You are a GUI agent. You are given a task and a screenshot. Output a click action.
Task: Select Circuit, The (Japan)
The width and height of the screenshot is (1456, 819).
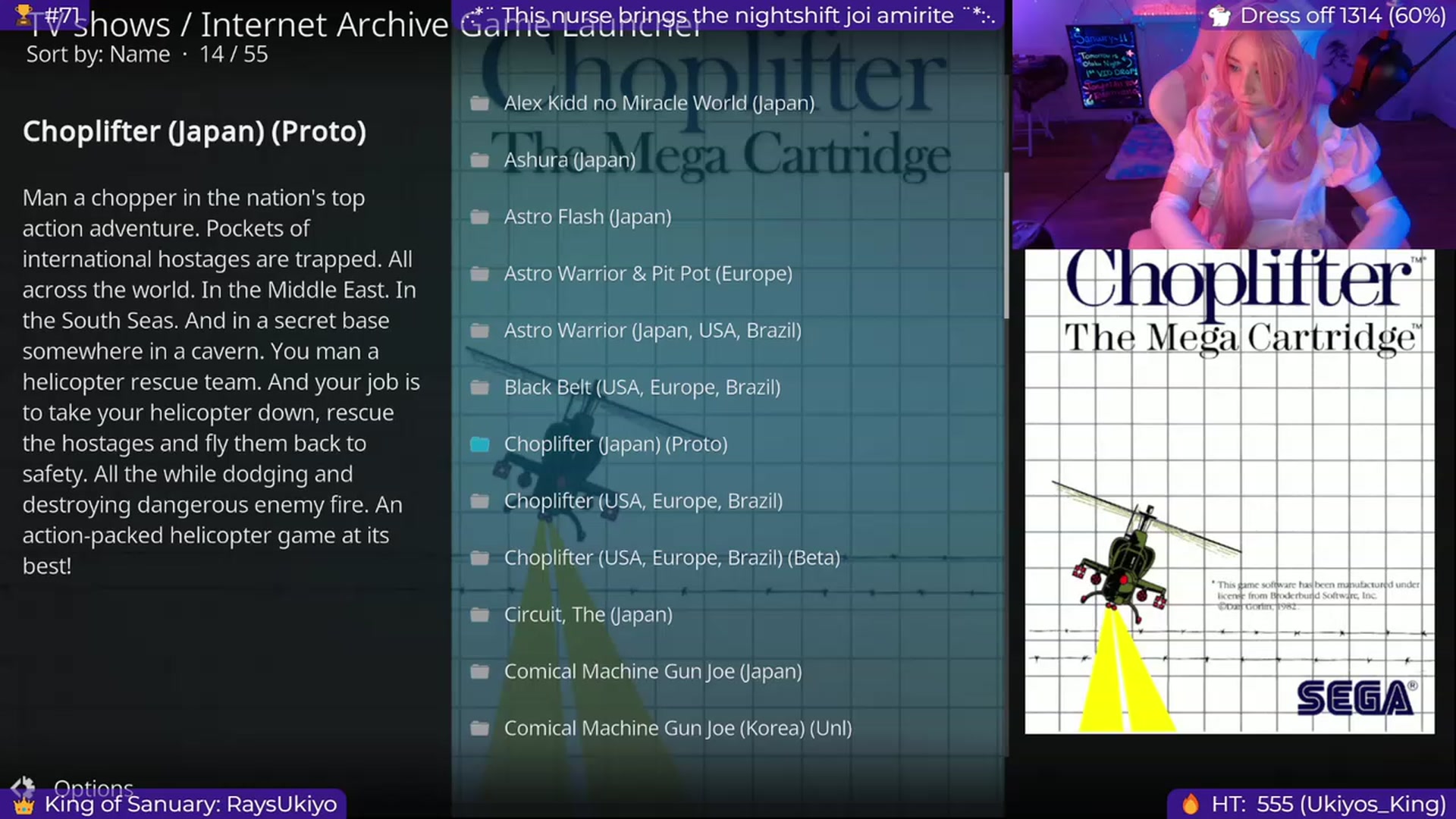pos(588,615)
